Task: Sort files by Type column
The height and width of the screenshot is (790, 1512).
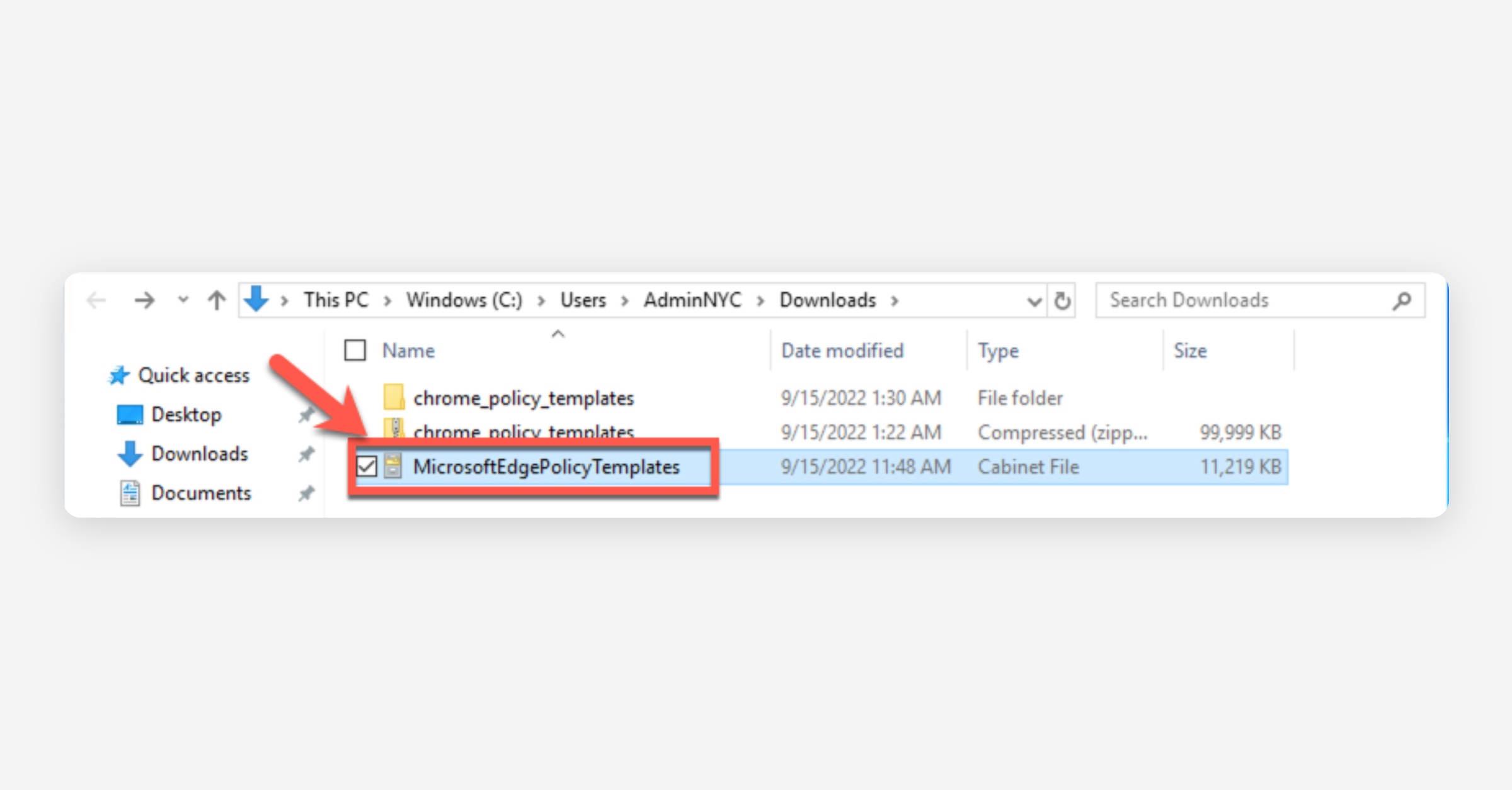Action: coord(998,350)
